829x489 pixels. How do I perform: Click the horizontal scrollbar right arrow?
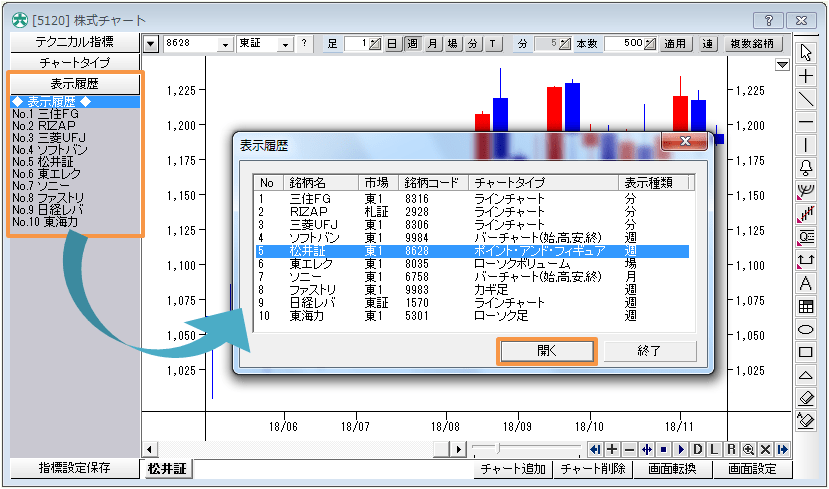click(458, 450)
